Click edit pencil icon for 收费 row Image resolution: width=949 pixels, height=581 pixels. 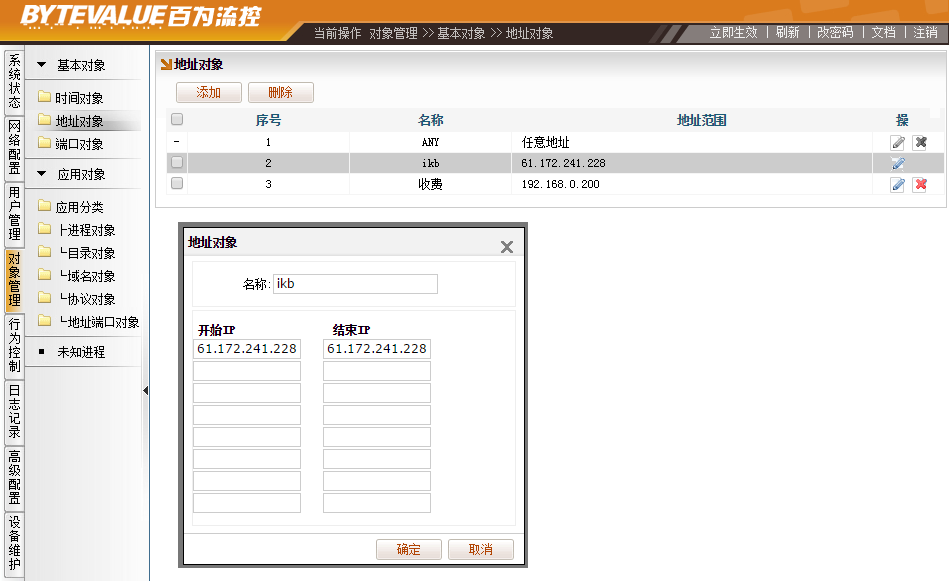[x=898, y=184]
